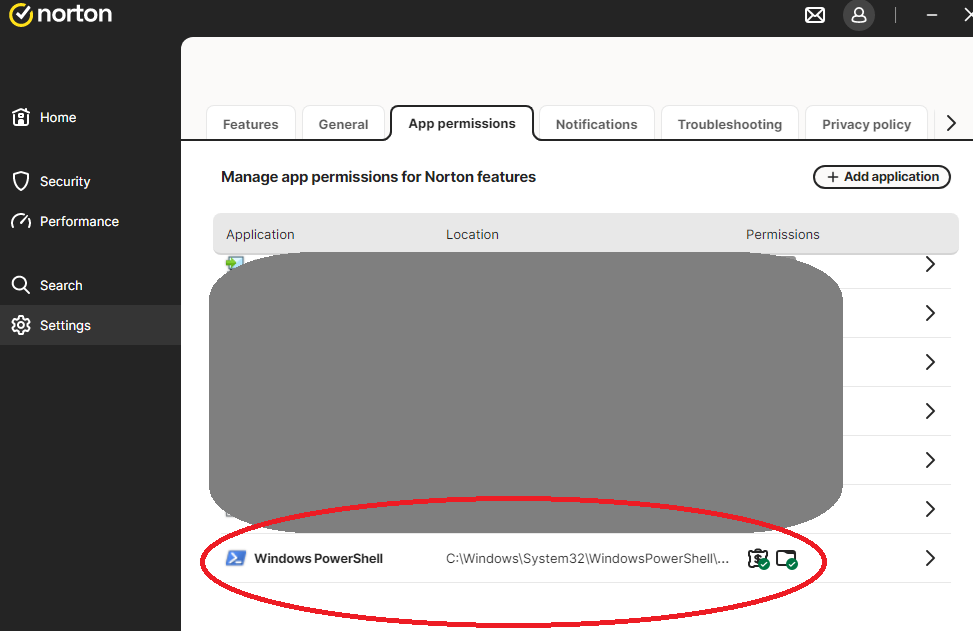Click the Norton logo
This screenshot has width=973, height=631.
pyautogui.click(x=60, y=14)
